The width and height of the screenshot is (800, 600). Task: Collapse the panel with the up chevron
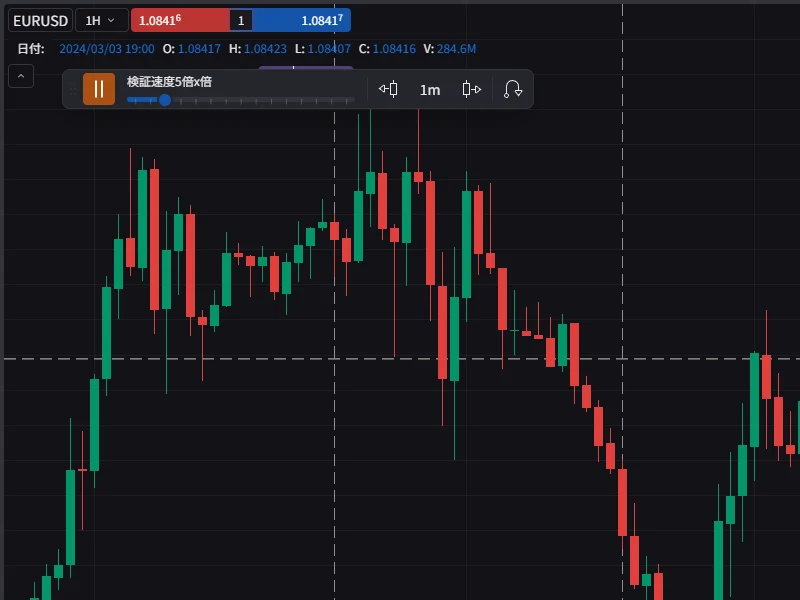coord(21,76)
